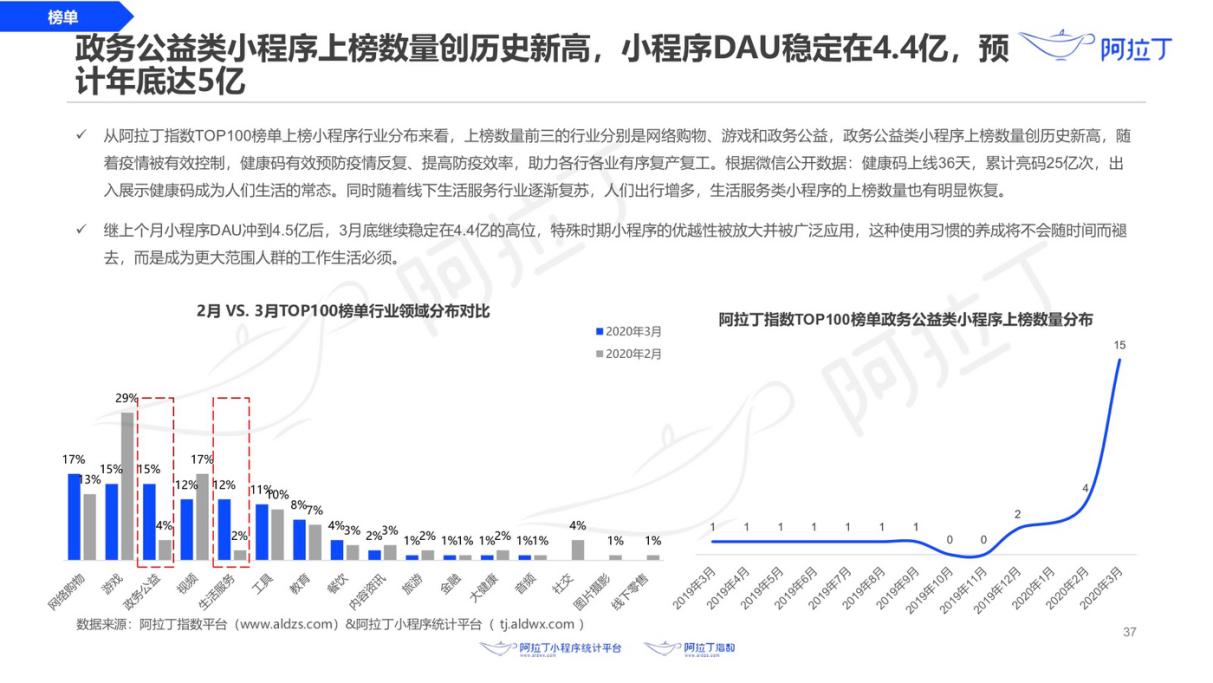Click the blue 2020年3月 legend swatch
Image resolution: width=1213 pixels, height=683 pixels.
pyautogui.click(x=598, y=331)
